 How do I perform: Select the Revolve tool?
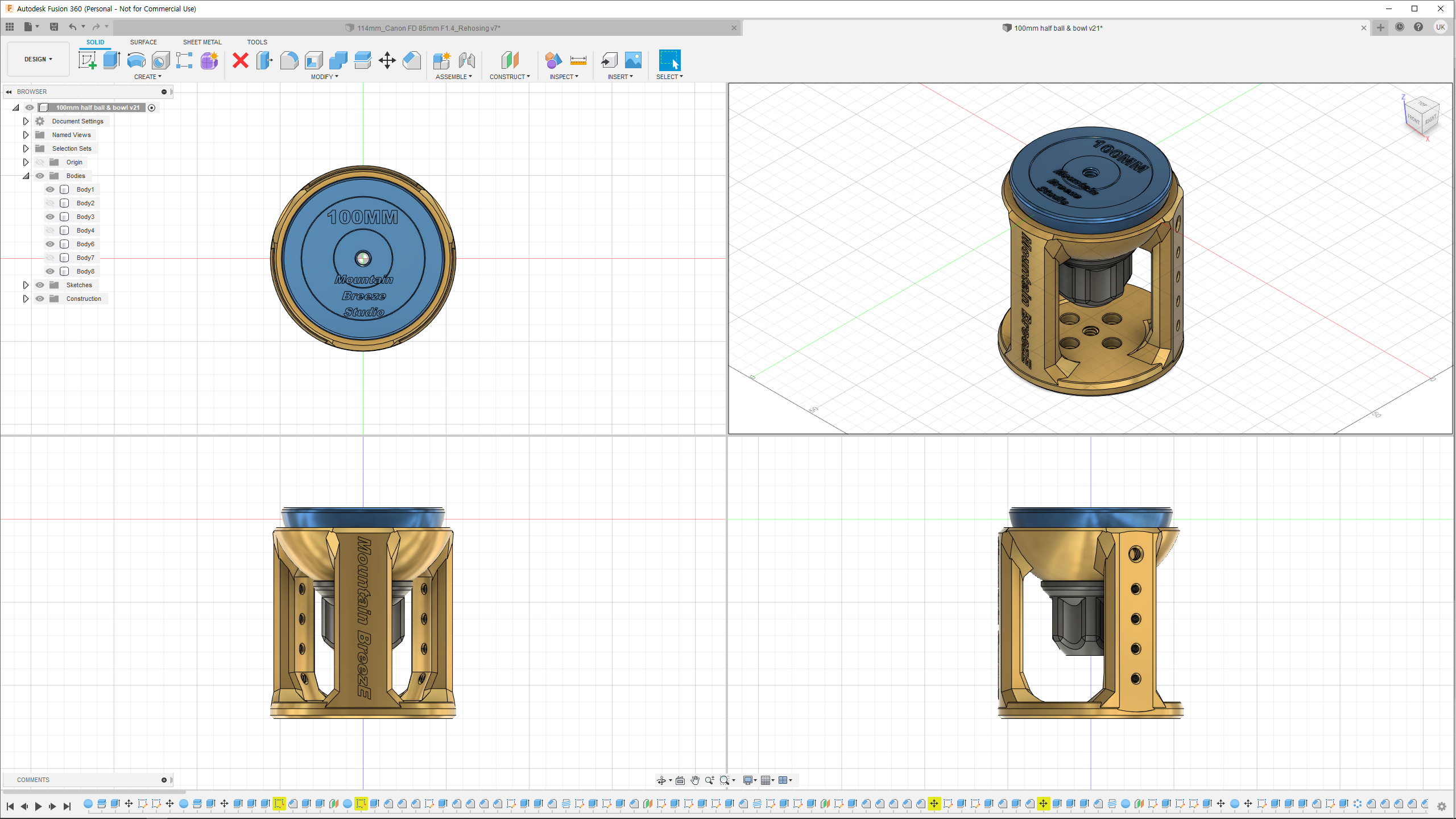tap(136, 60)
